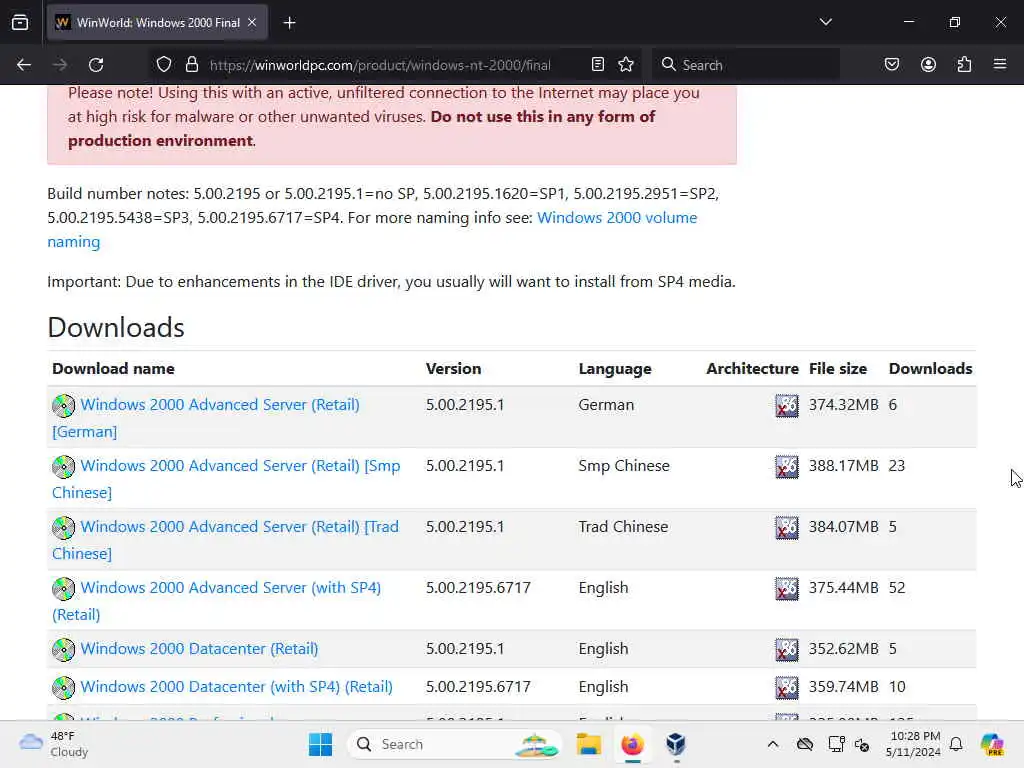Select the 374.32MB file size cell
Image resolution: width=1024 pixels, height=768 pixels.
(x=844, y=405)
